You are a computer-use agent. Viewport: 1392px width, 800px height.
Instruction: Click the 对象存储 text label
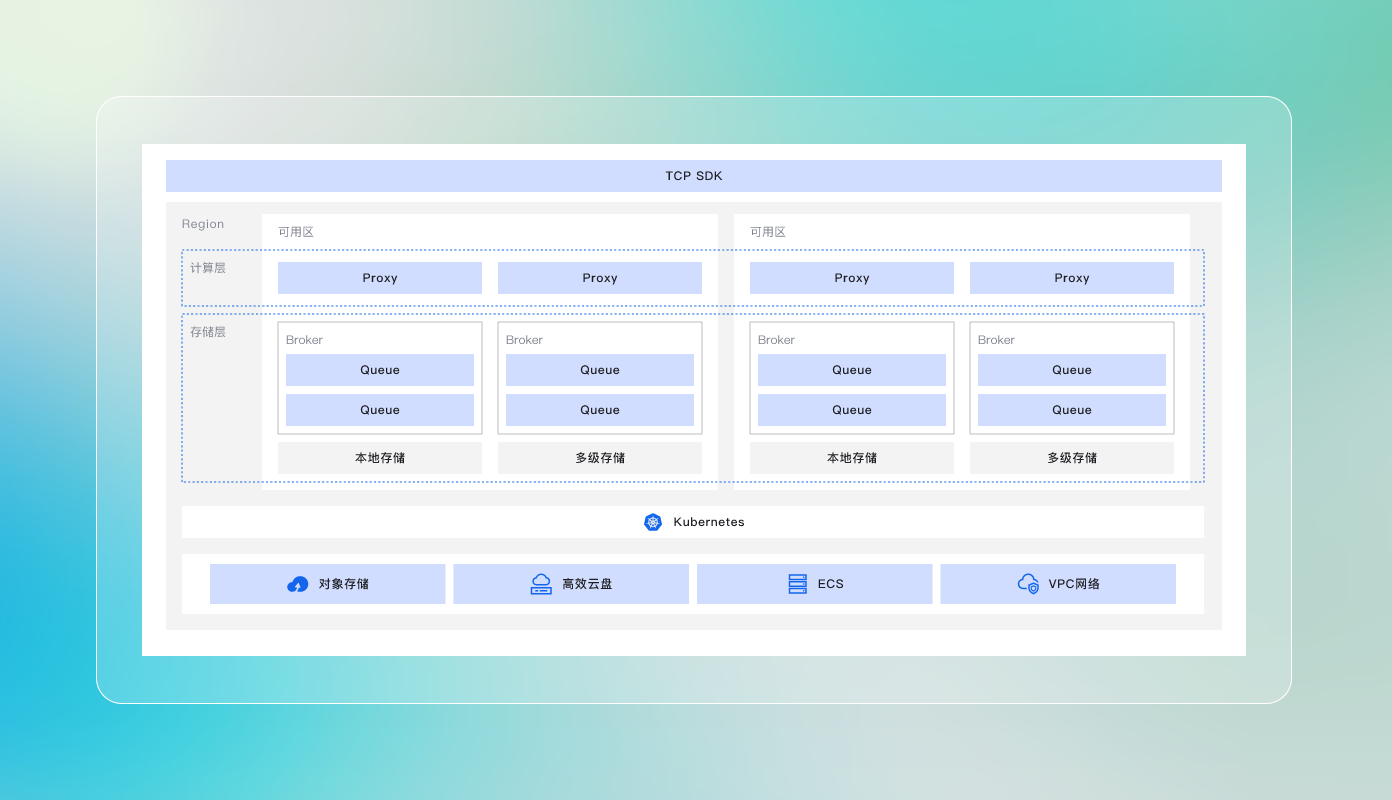(x=344, y=584)
